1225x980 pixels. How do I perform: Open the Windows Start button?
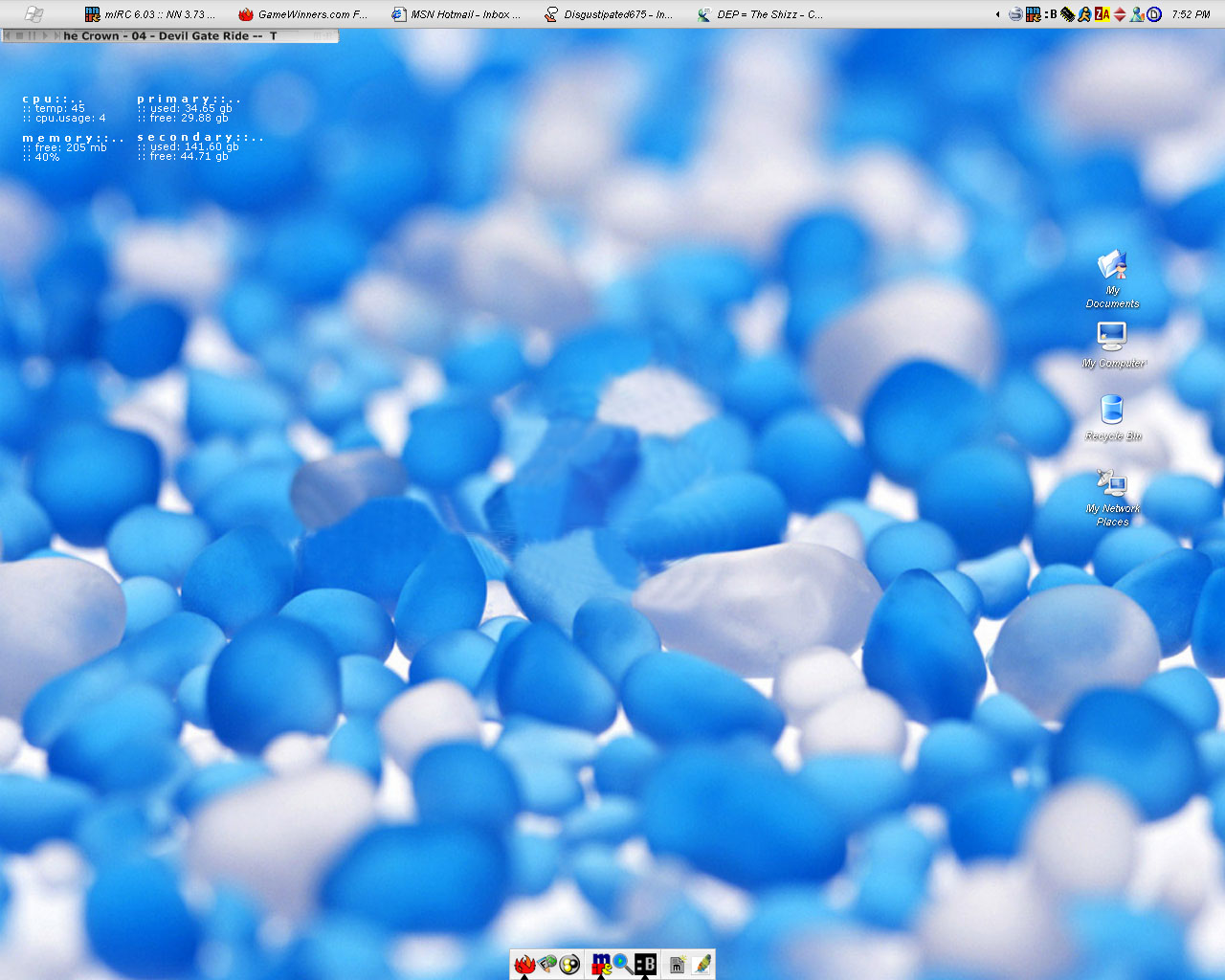coord(33,13)
